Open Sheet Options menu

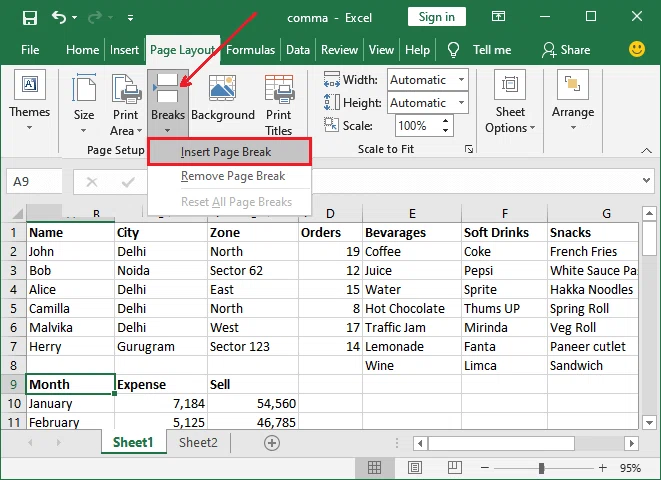click(510, 102)
